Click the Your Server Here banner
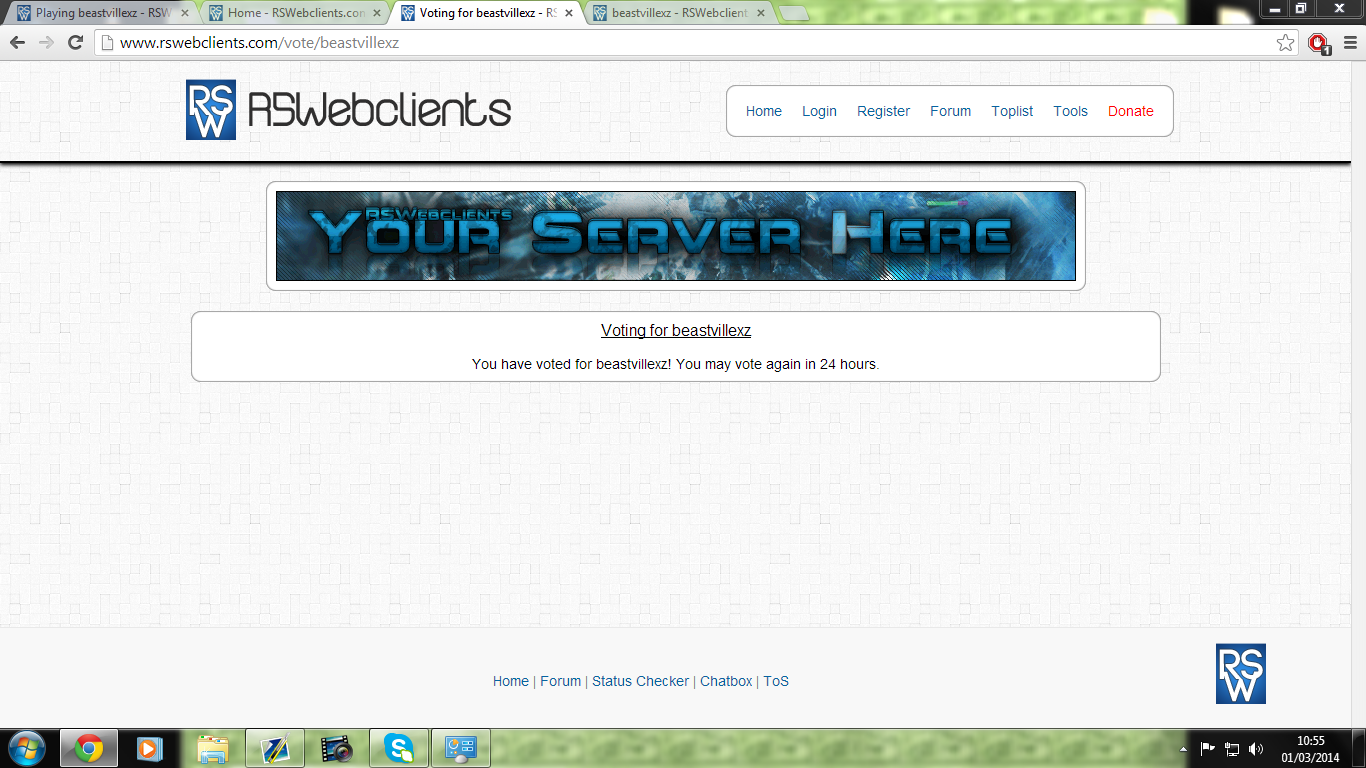Viewport: 1366px width, 768px height. pyautogui.click(x=676, y=236)
